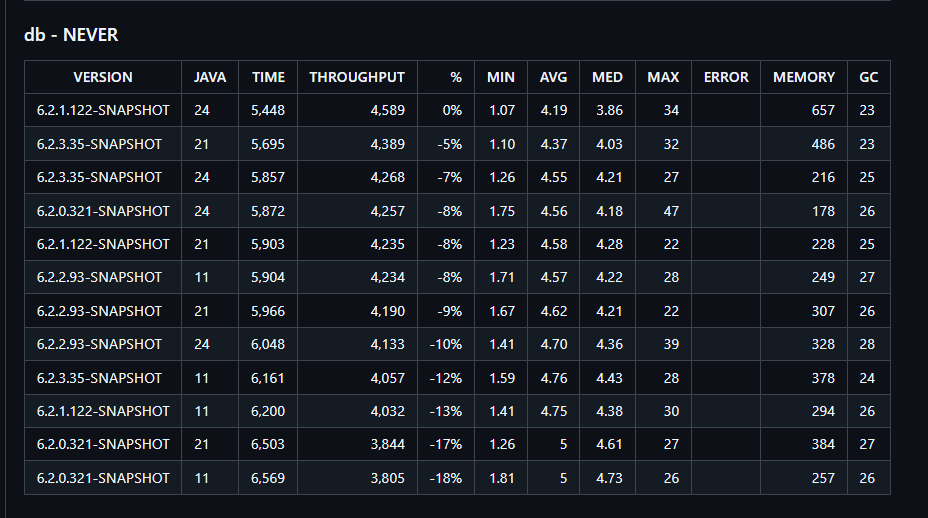
Task: Select the MIN column header
Action: click(x=501, y=77)
